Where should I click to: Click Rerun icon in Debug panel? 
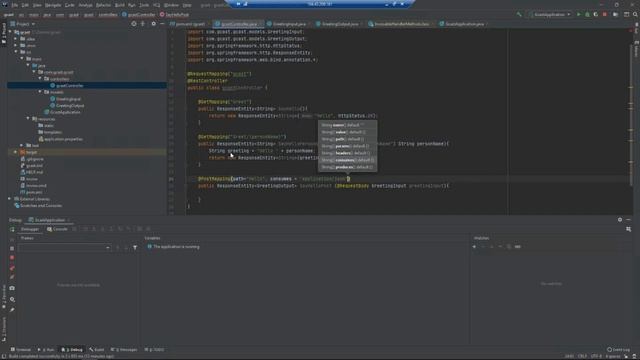click(12, 229)
